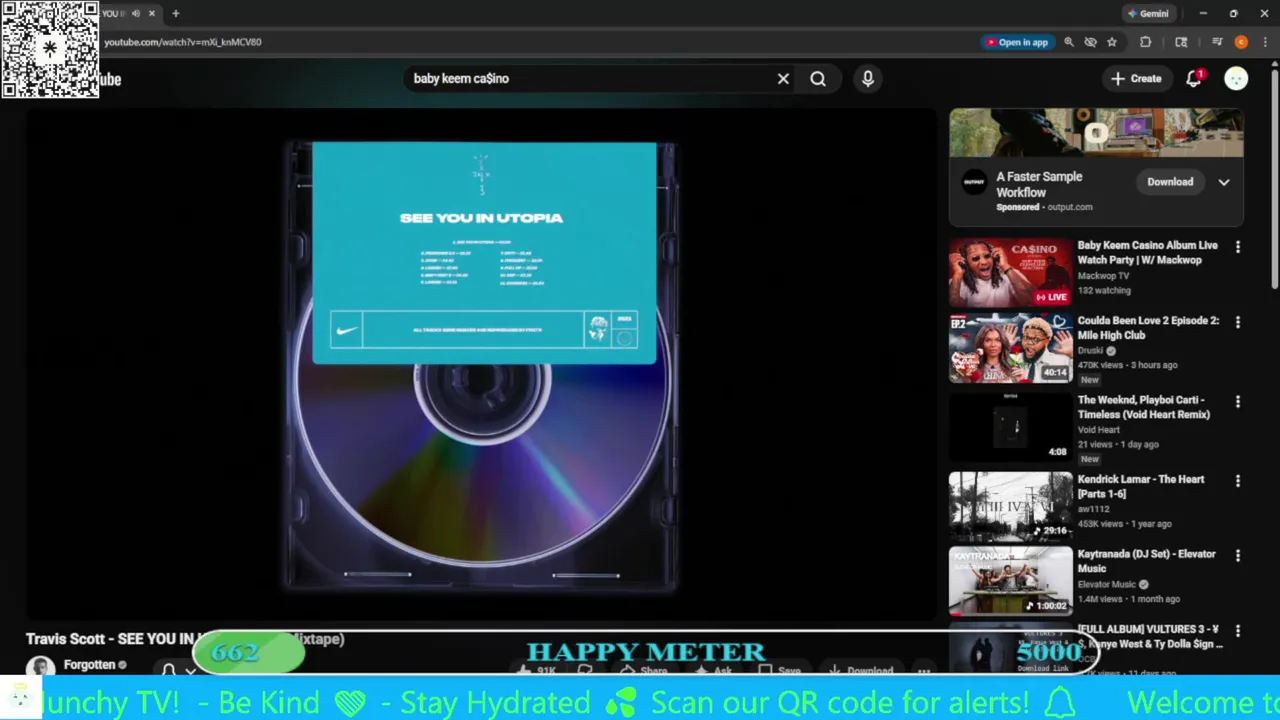Open the Chrome extensions puzzle icon
Image resolution: width=1280 pixels, height=720 pixels.
pyautogui.click(x=1146, y=42)
